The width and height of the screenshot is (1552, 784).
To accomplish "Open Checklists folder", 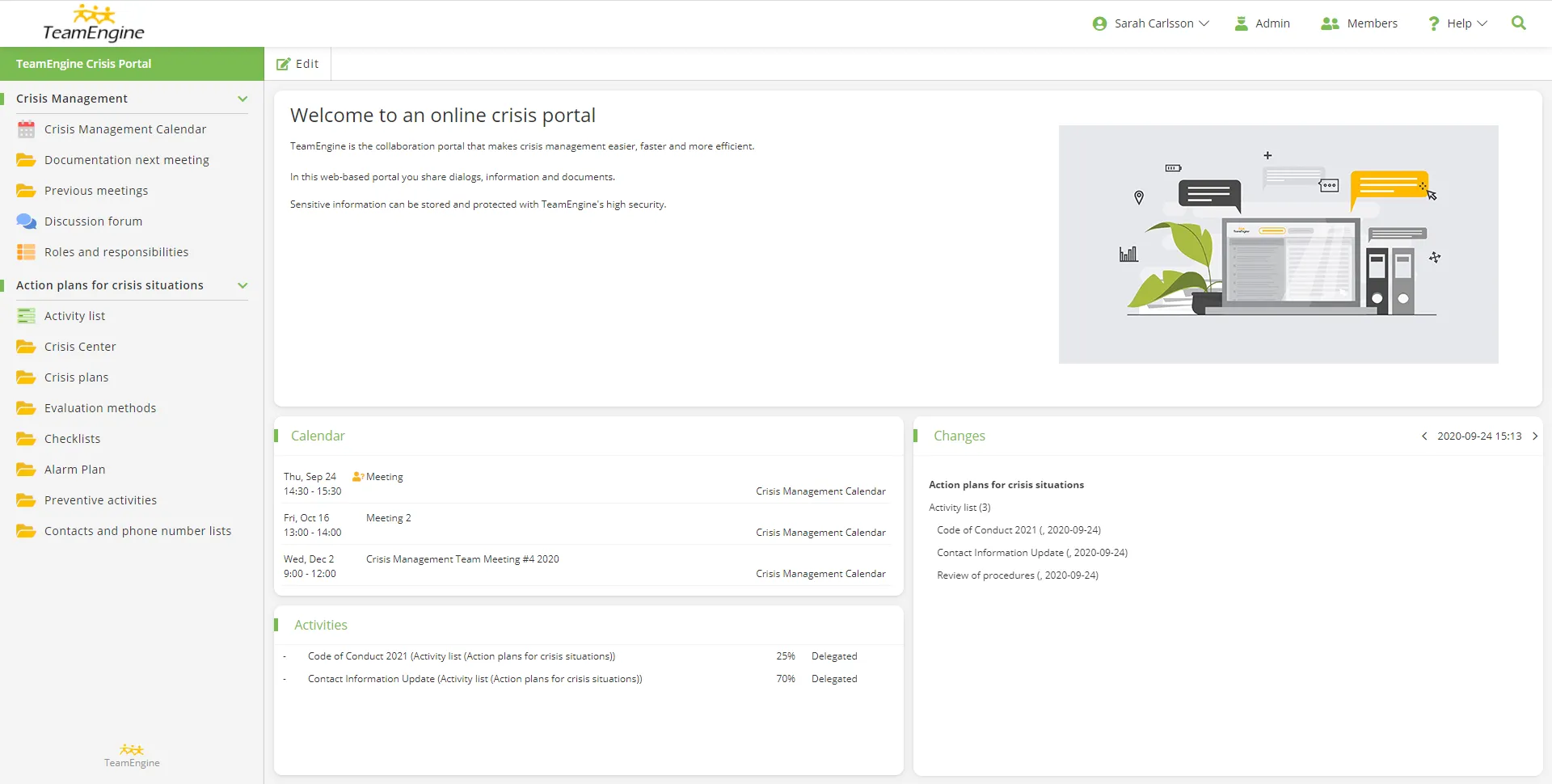I will coord(72,439).
